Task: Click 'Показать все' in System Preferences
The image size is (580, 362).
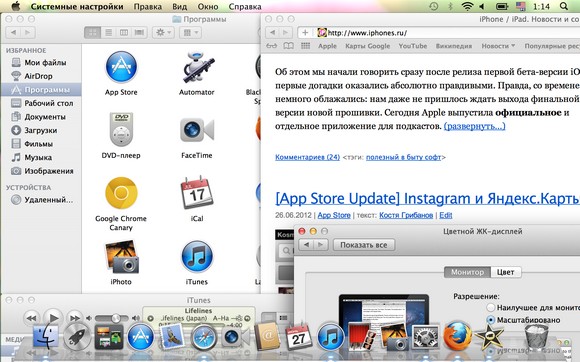Action: (364, 245)
